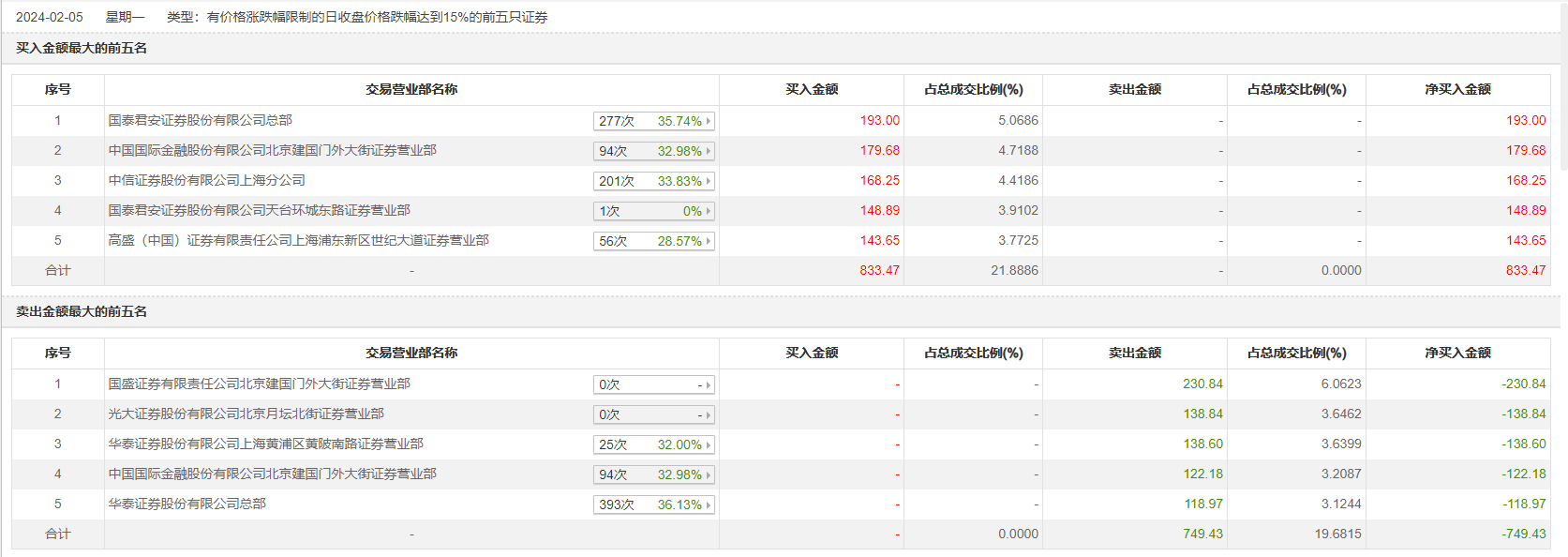The image size is (1568, 557).
Task: Click 国盛证券 北京建国门外大街营业部 link
Action: (x=259, y=384)
